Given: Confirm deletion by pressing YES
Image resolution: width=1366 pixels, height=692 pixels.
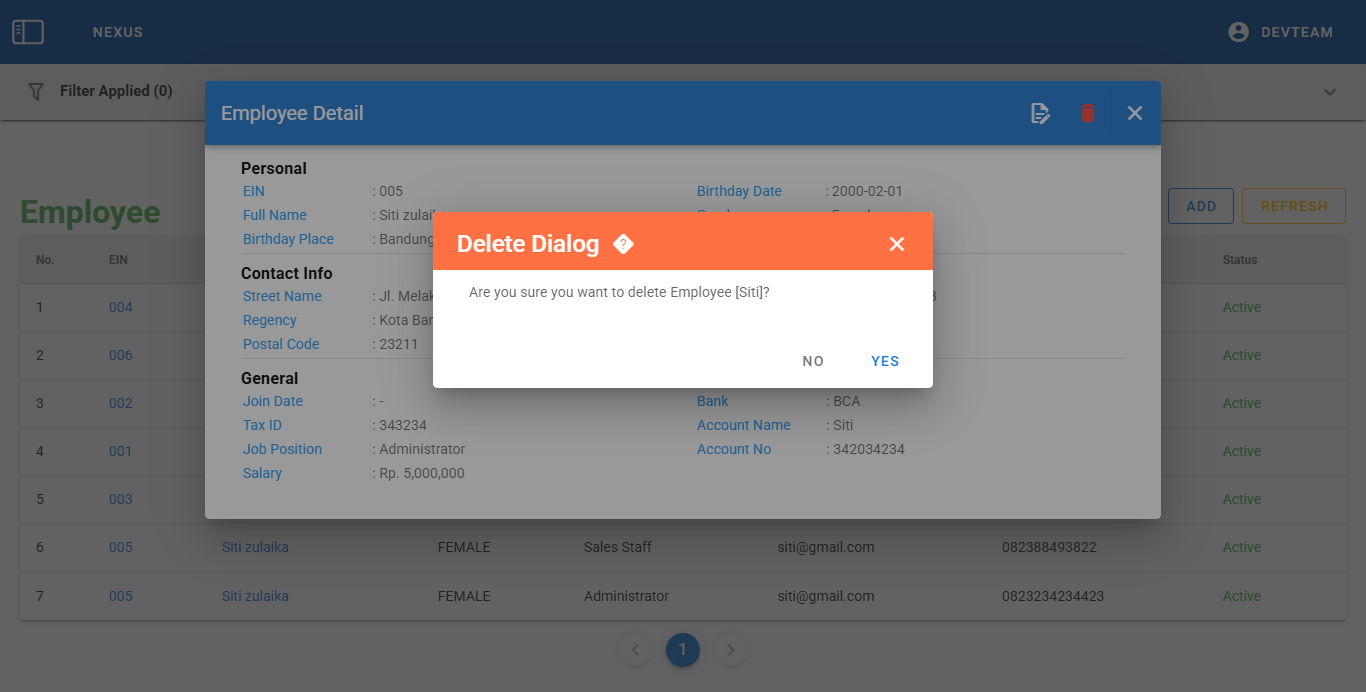Looking at the screenshot, I should coord(885,361).
